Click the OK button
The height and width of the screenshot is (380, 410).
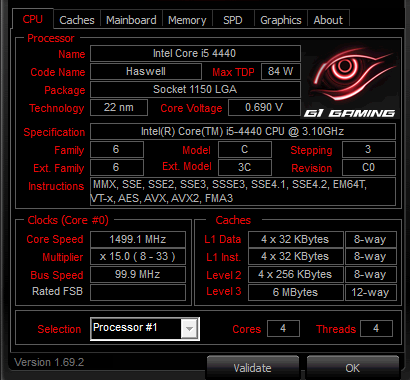click(x=353, y=368)
